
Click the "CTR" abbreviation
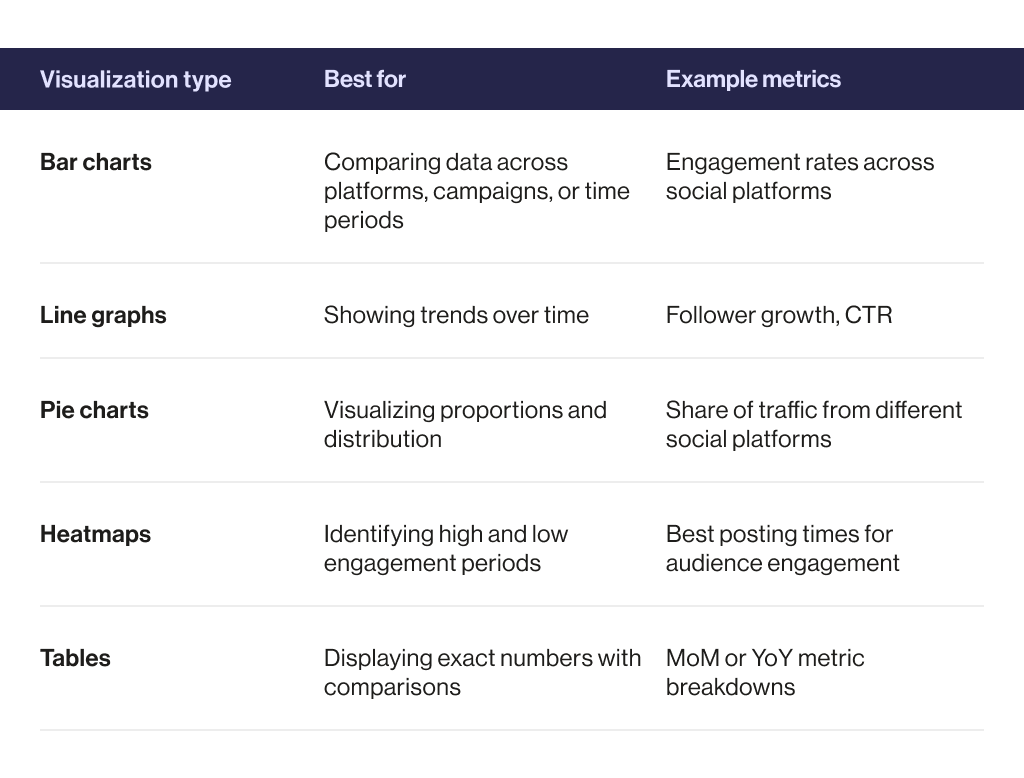click(x=868, y=315)
